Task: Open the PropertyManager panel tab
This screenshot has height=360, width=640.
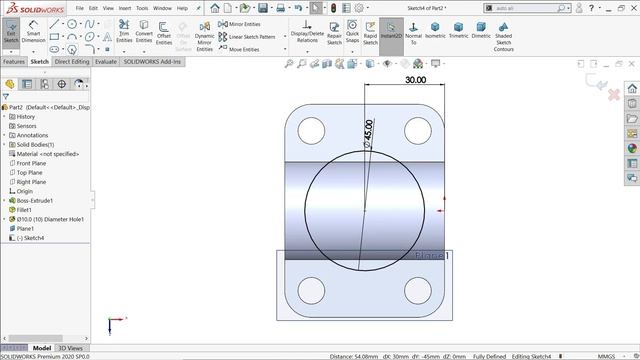Action: [x=27, y=84]
